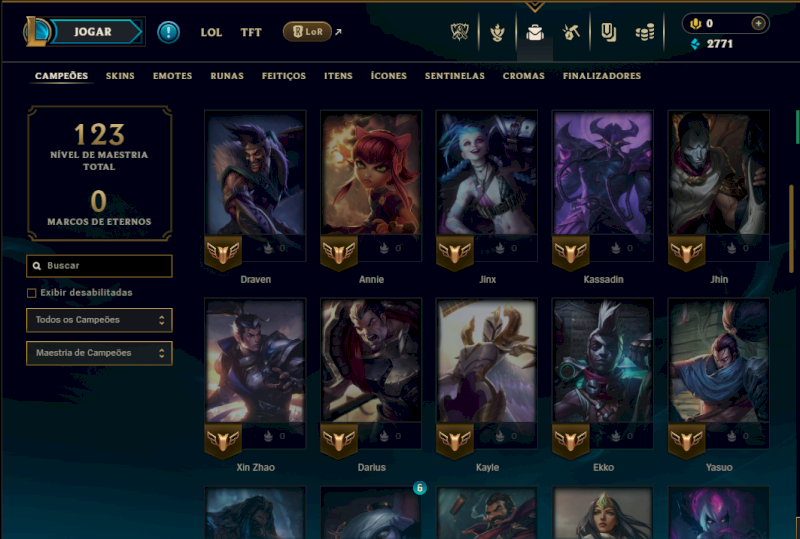Focus the Buscar search field
Image resolution: width=800 pixels, height=539 pixels.
click(99, 266)
